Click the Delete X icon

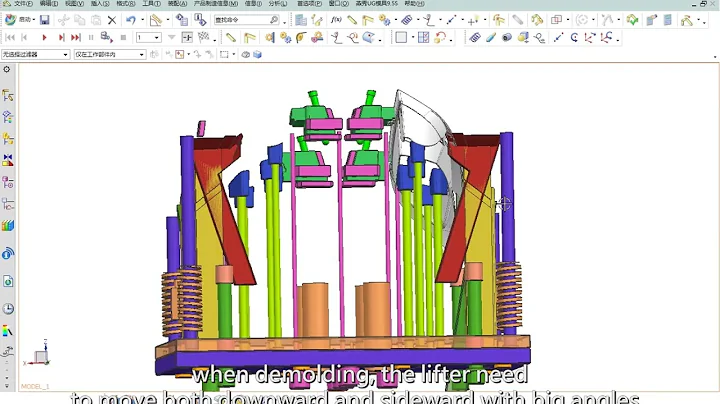112,20
